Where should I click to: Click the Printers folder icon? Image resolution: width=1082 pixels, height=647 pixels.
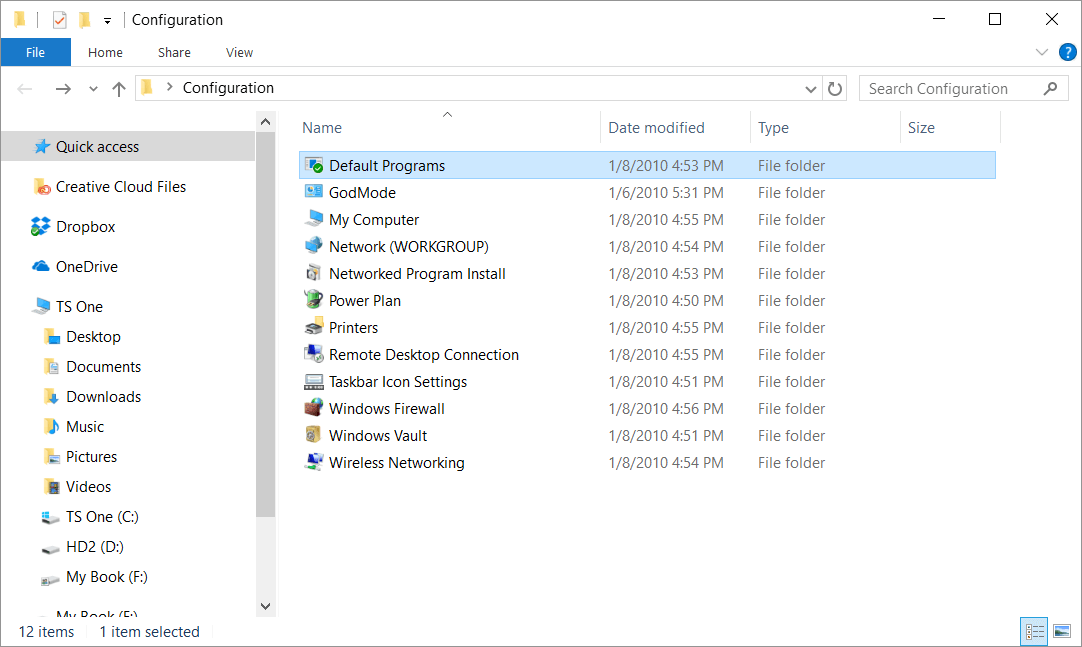tap(313, 327)
